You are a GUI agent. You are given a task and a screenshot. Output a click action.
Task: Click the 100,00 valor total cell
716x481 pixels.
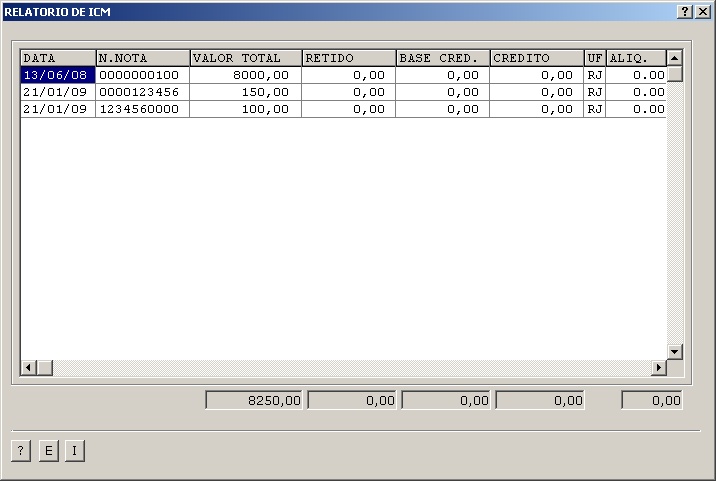click(x=245, y=109)
